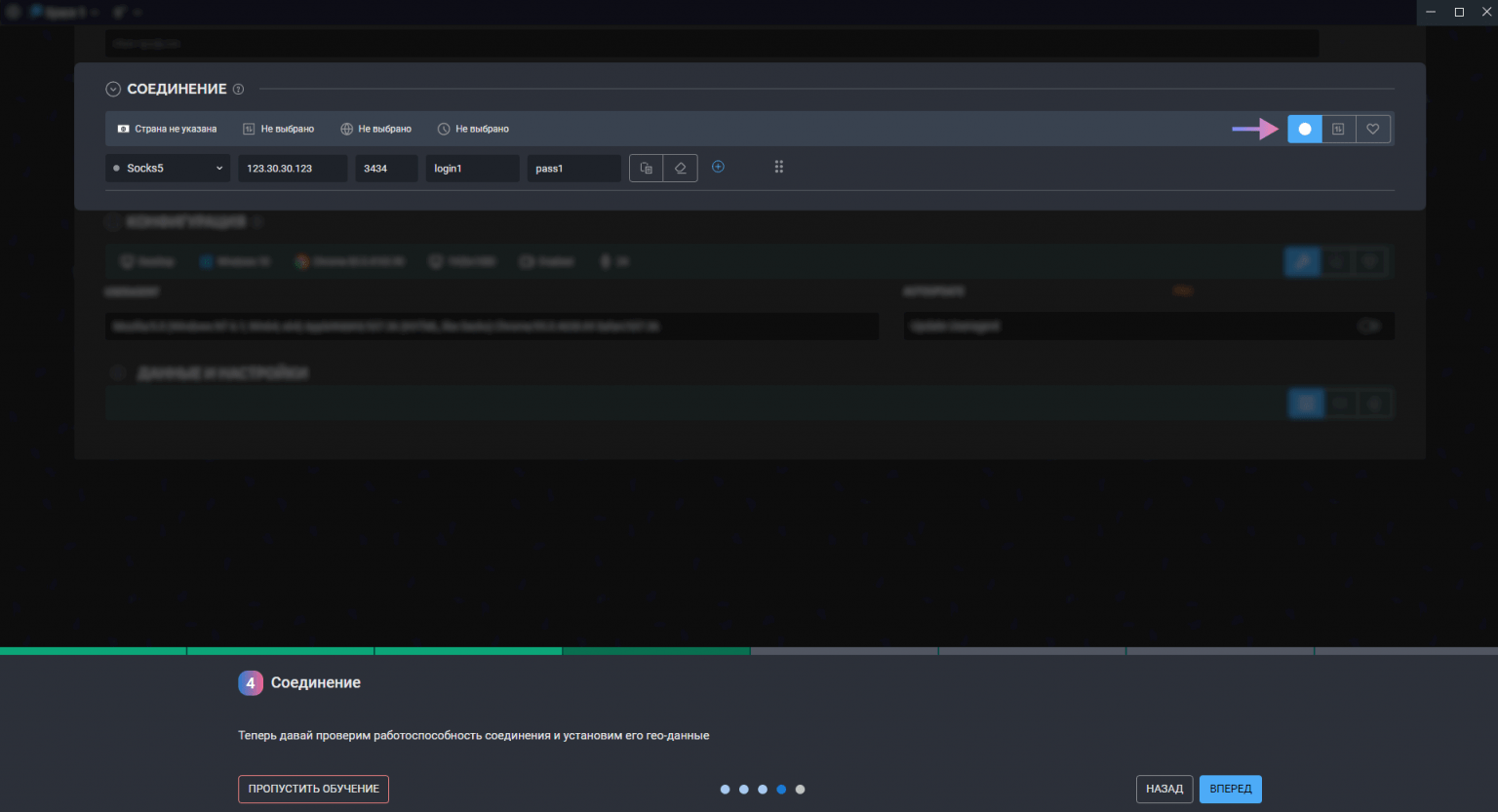Skip the tutorial via ПРОПУСТИТЬ ОБУЧЕНИЕ
The image size is (1498, 812).
[313, 789]
